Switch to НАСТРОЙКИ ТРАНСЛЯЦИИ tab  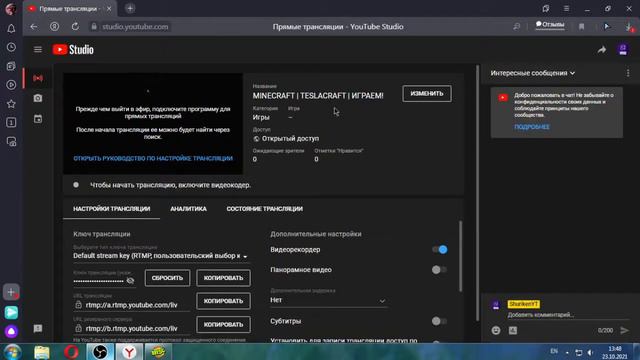[111, 209]
